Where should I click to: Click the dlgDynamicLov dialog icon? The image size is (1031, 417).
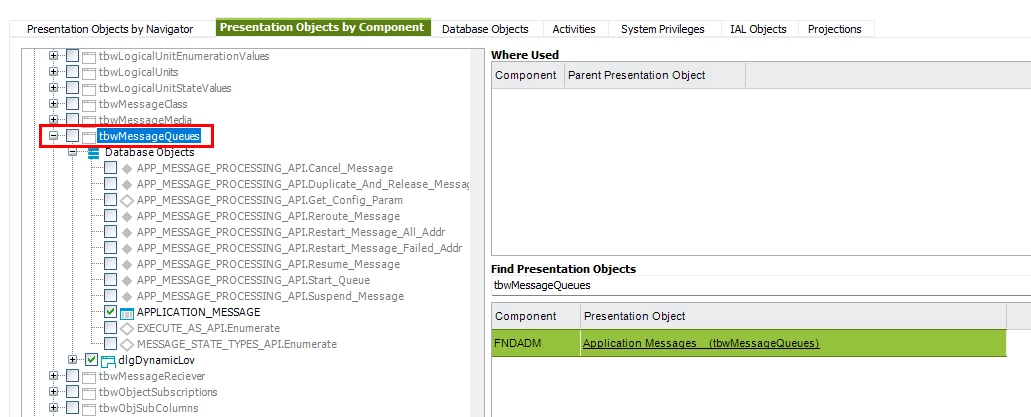coord(108,360)
